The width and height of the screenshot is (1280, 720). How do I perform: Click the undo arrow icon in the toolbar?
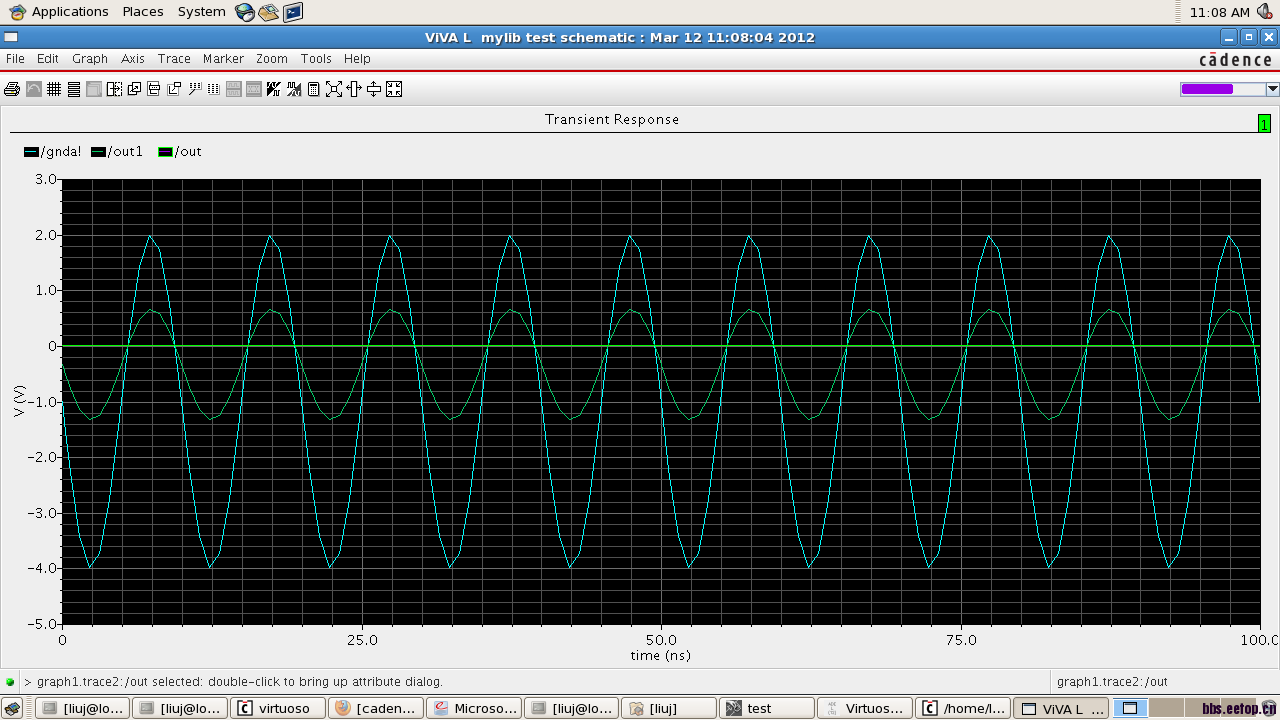pos(34,89)
